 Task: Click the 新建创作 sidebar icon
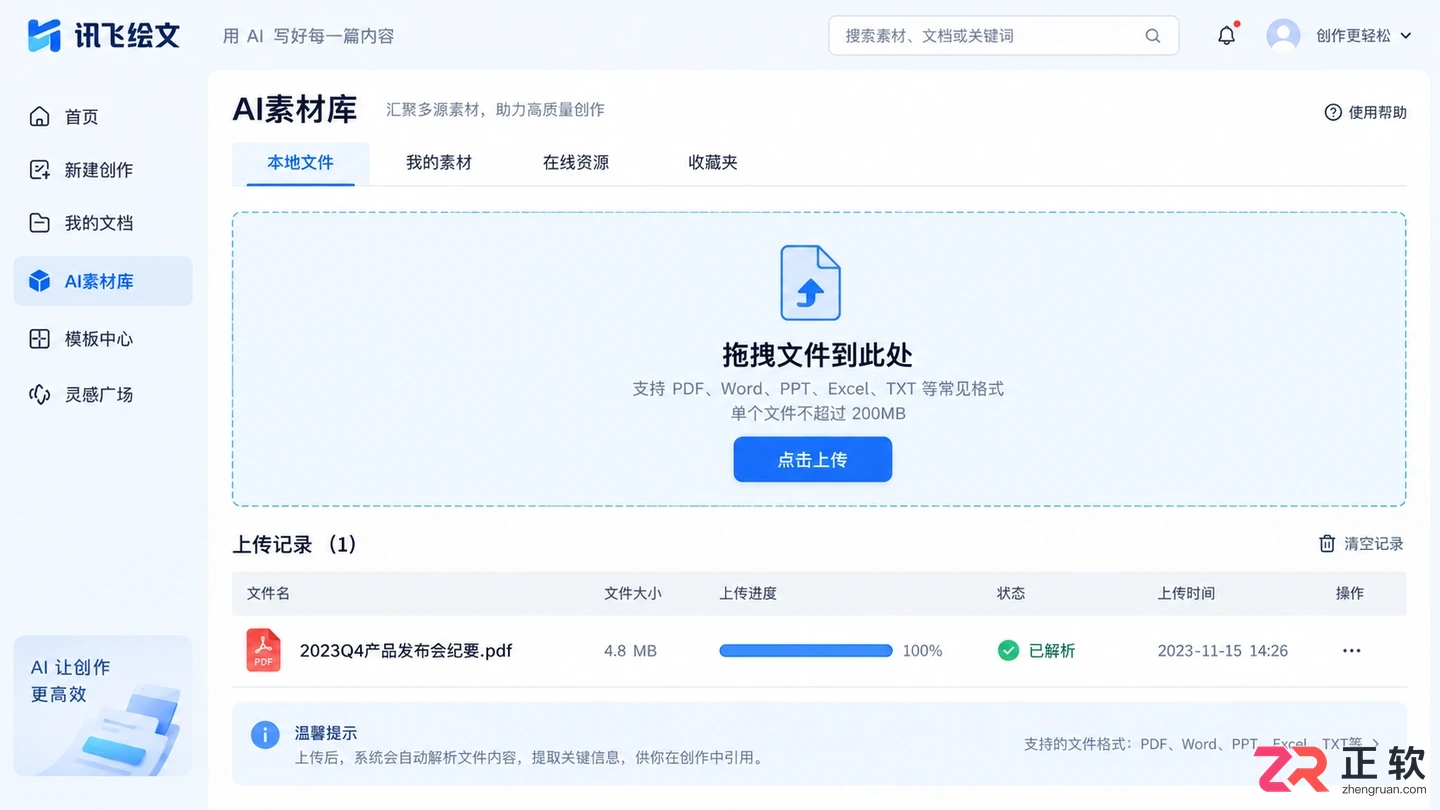tap(39, 170)
